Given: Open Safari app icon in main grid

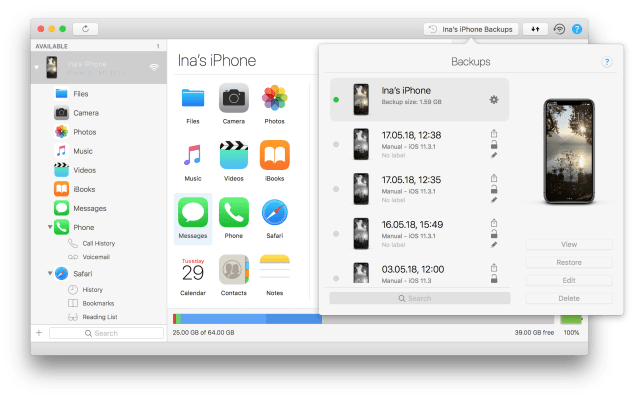Looking at the screenshot, I should 275,213.
